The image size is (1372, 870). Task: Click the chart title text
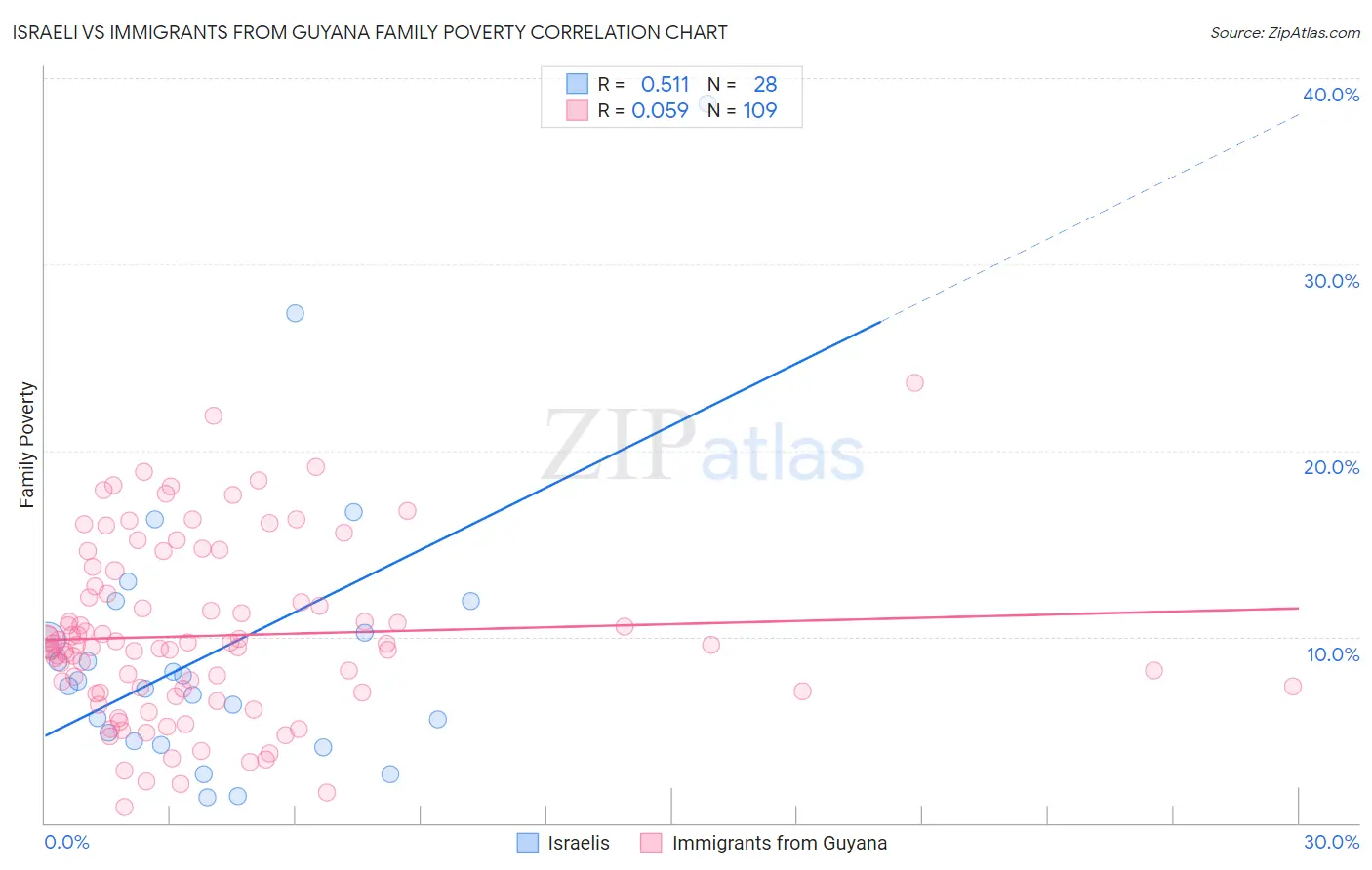tap(370, 32)
